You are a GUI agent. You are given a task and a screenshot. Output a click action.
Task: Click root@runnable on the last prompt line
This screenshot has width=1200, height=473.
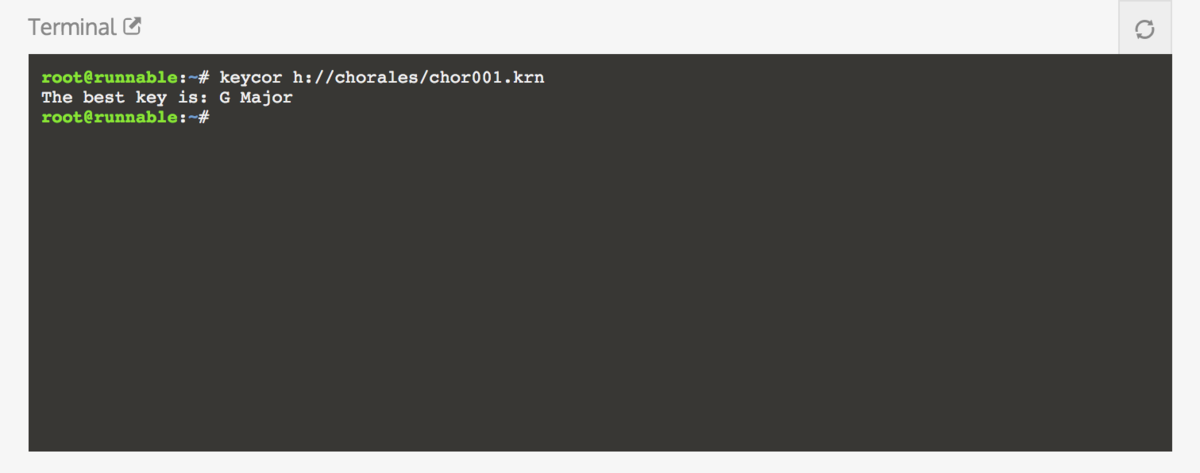(x=109, y=118)
